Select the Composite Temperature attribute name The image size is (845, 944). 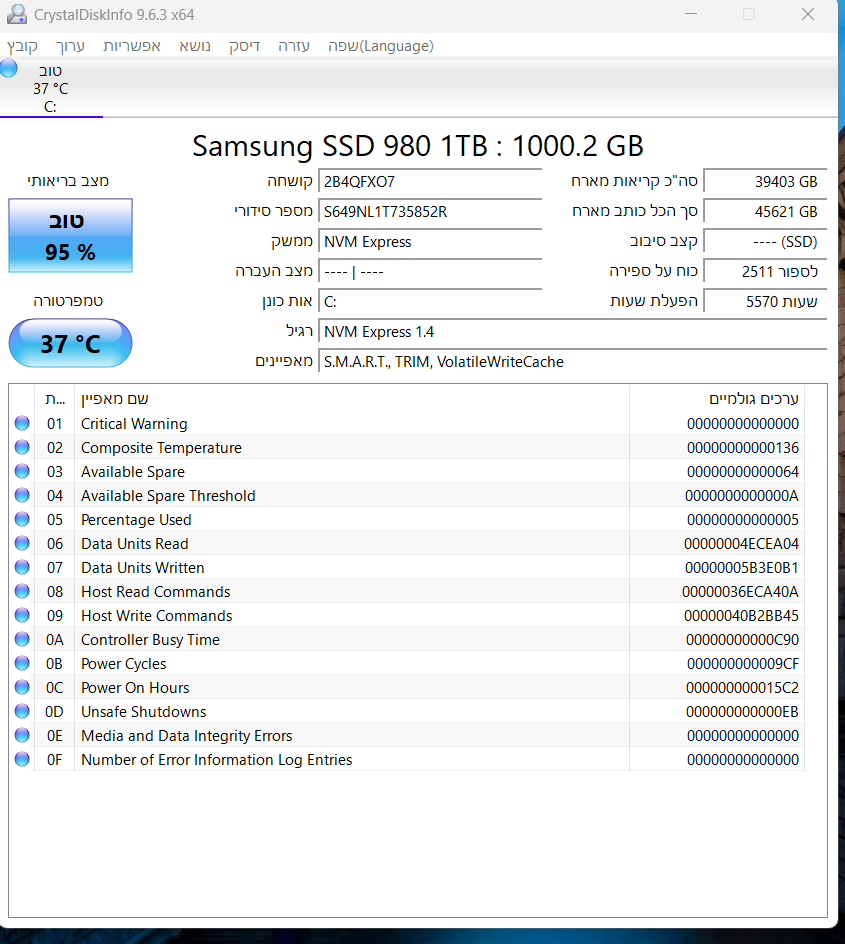pyautogui.click(x=161, y=448)
